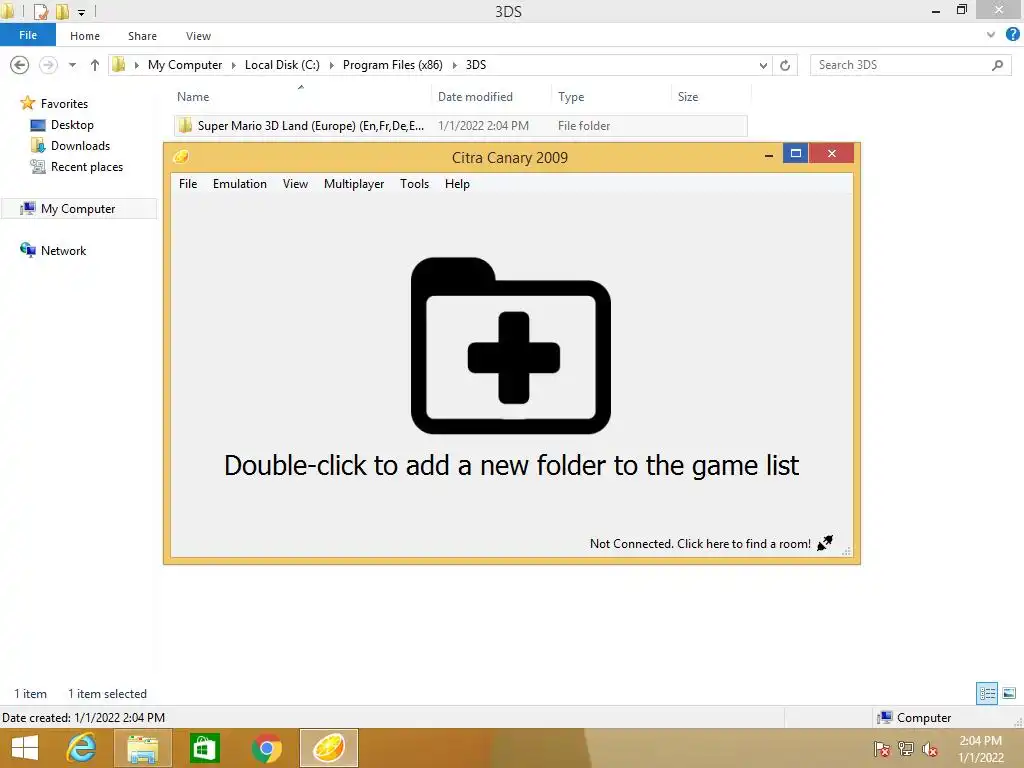
Task: Click 'Not Connected. Click here to find a room!'
Action: click(x=700, y=544)
